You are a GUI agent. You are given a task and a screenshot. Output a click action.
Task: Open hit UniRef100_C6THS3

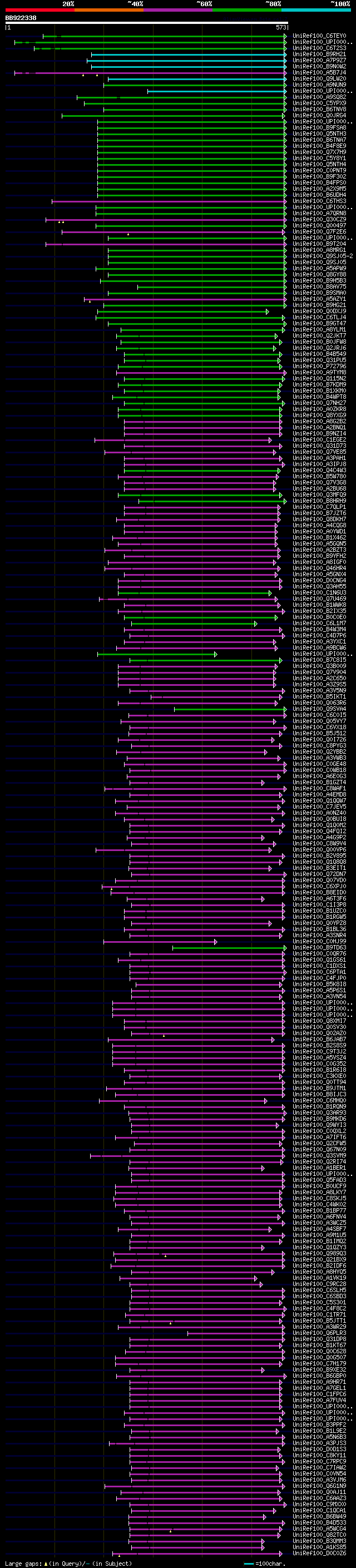[x=319, y=201]
